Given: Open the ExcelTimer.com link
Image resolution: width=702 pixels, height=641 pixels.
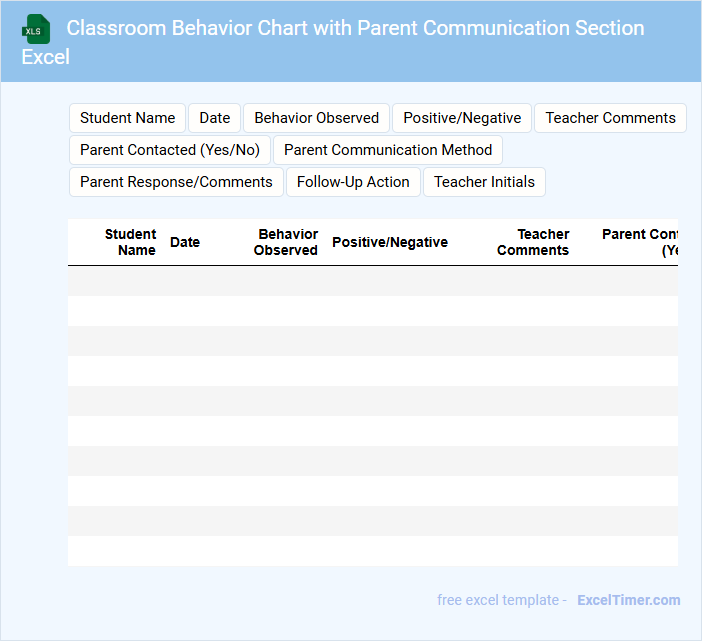Looking at the screenshot, I should tap(628, 600).
